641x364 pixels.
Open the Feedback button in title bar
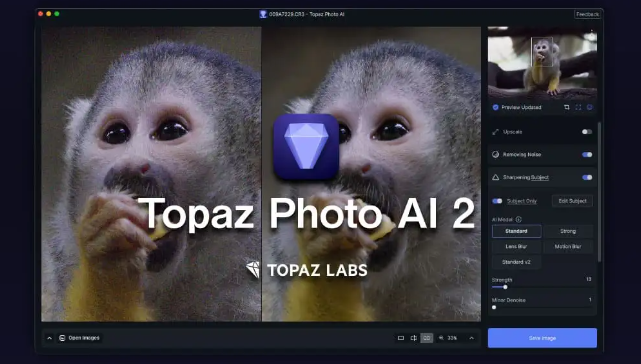(x=587, y=14)
